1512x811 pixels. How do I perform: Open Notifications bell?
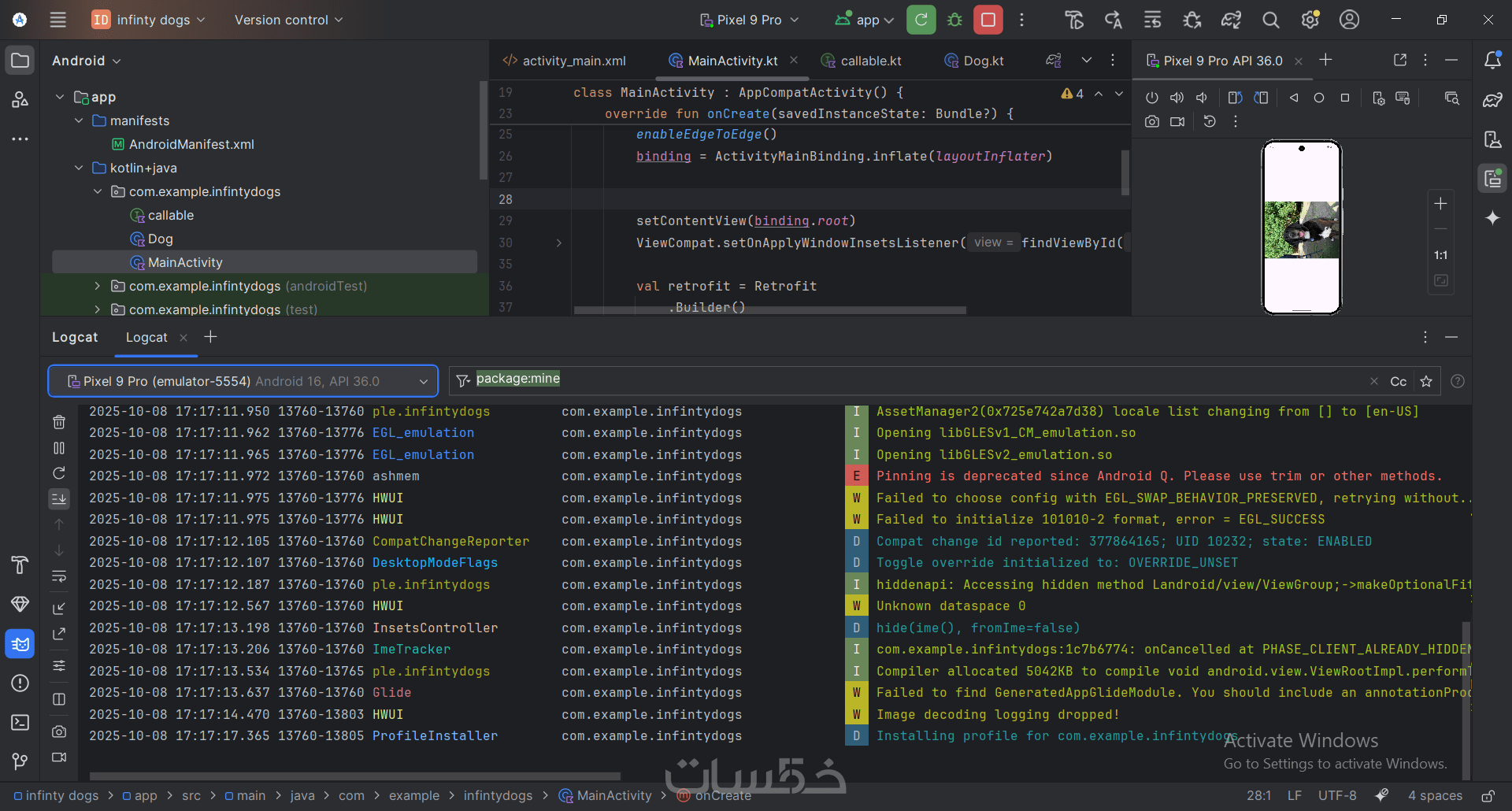pyautogui.click(x=1492, y=61)
